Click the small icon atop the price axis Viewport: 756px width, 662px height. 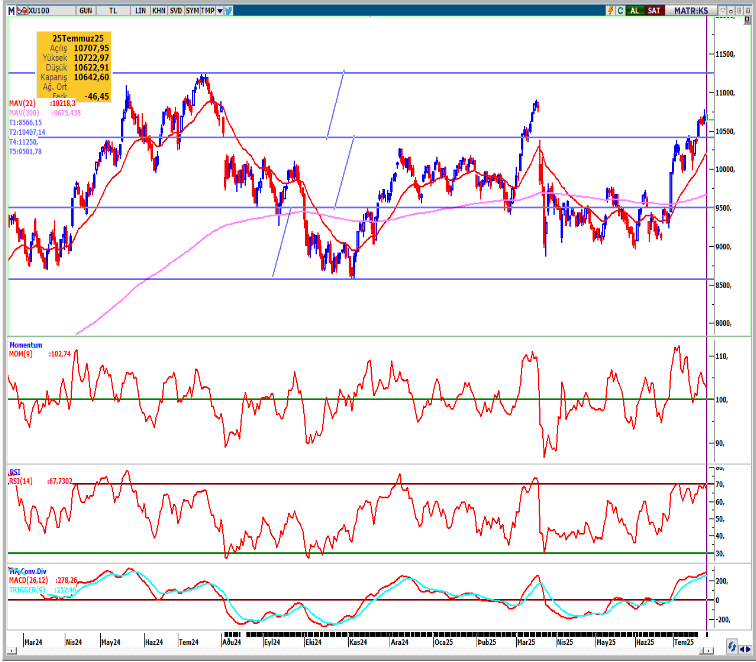[748, 19]
